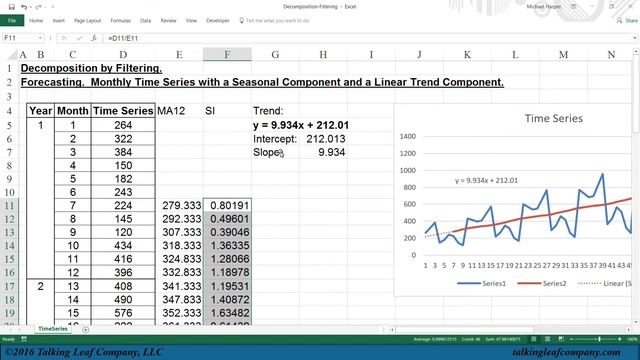Viewport: 640px width, 360px height.
Task: Switch to the Insert ribbon tab
Action: click(58, 20)
